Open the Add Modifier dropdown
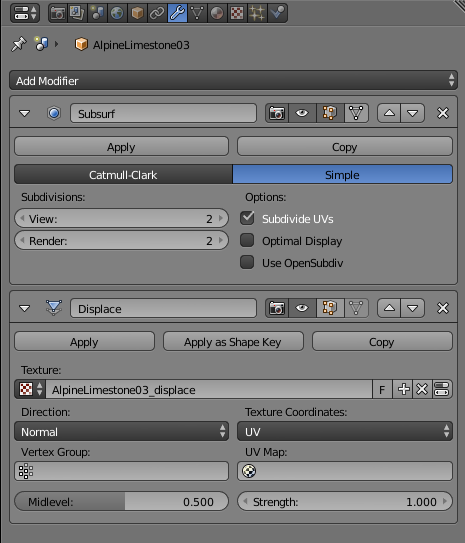This screenshot has width=465, height=543. pyautogui.click(x=233, y=80)
